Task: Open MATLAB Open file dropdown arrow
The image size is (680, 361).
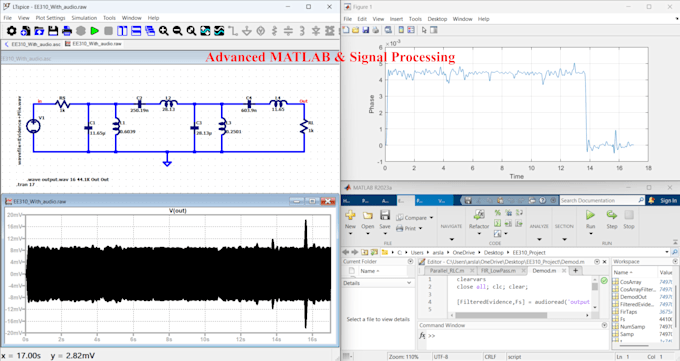Action: pyautogui.click(x=368, y=234)
